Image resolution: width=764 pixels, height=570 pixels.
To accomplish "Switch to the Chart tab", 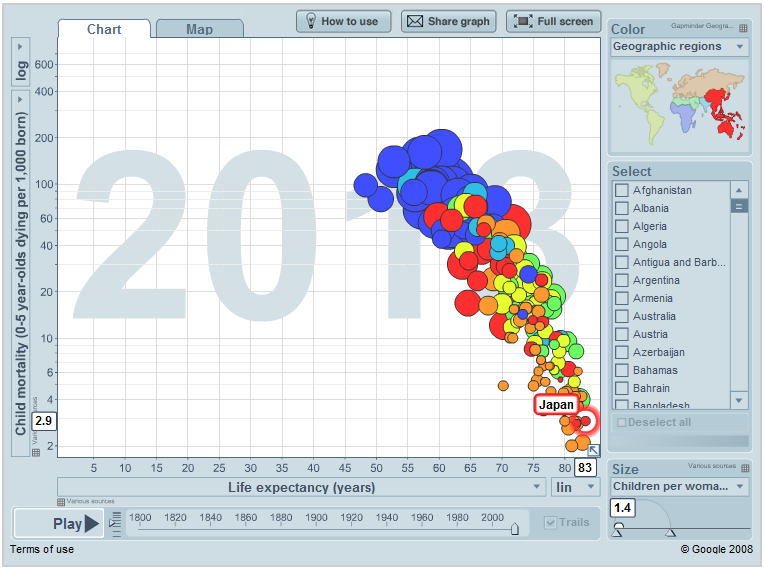I will tap(104, 29).
